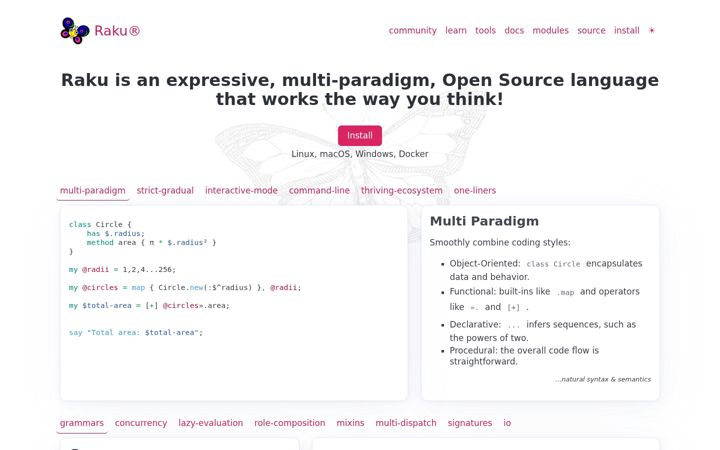Click the 'say "Total area' code line

click(135, 332)
